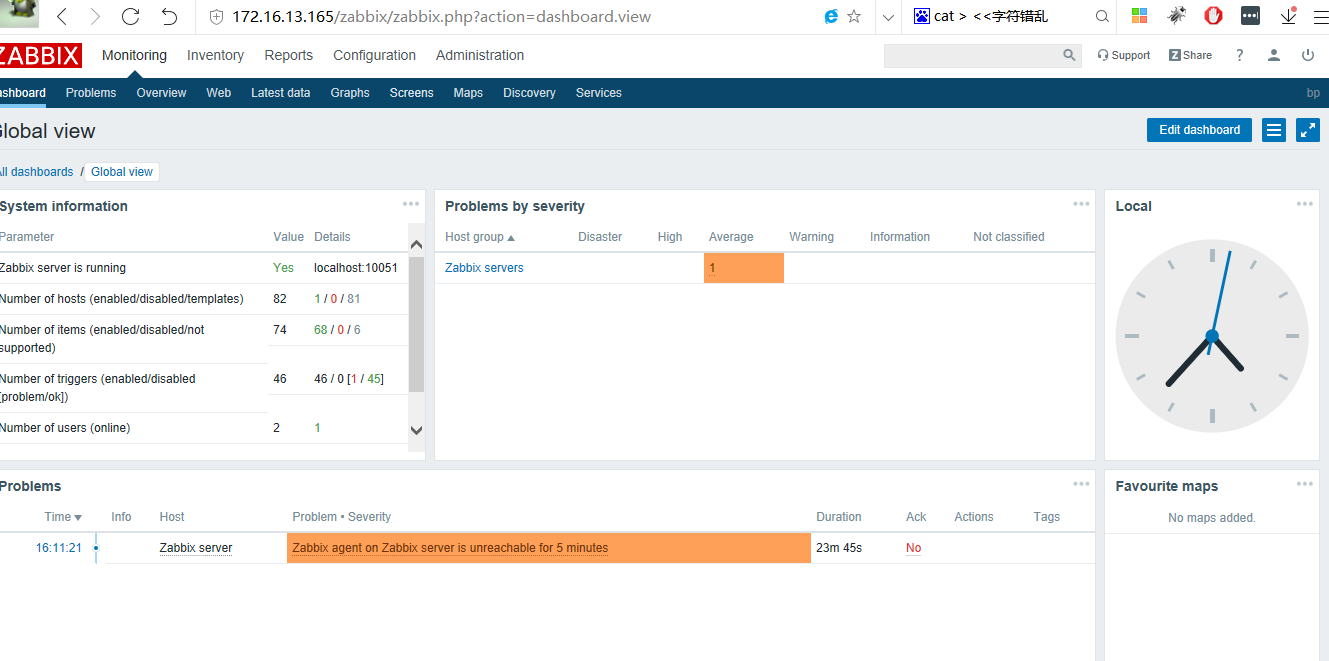
Task: Go back with the browser back arrow
Action: (x=62, y=16)
